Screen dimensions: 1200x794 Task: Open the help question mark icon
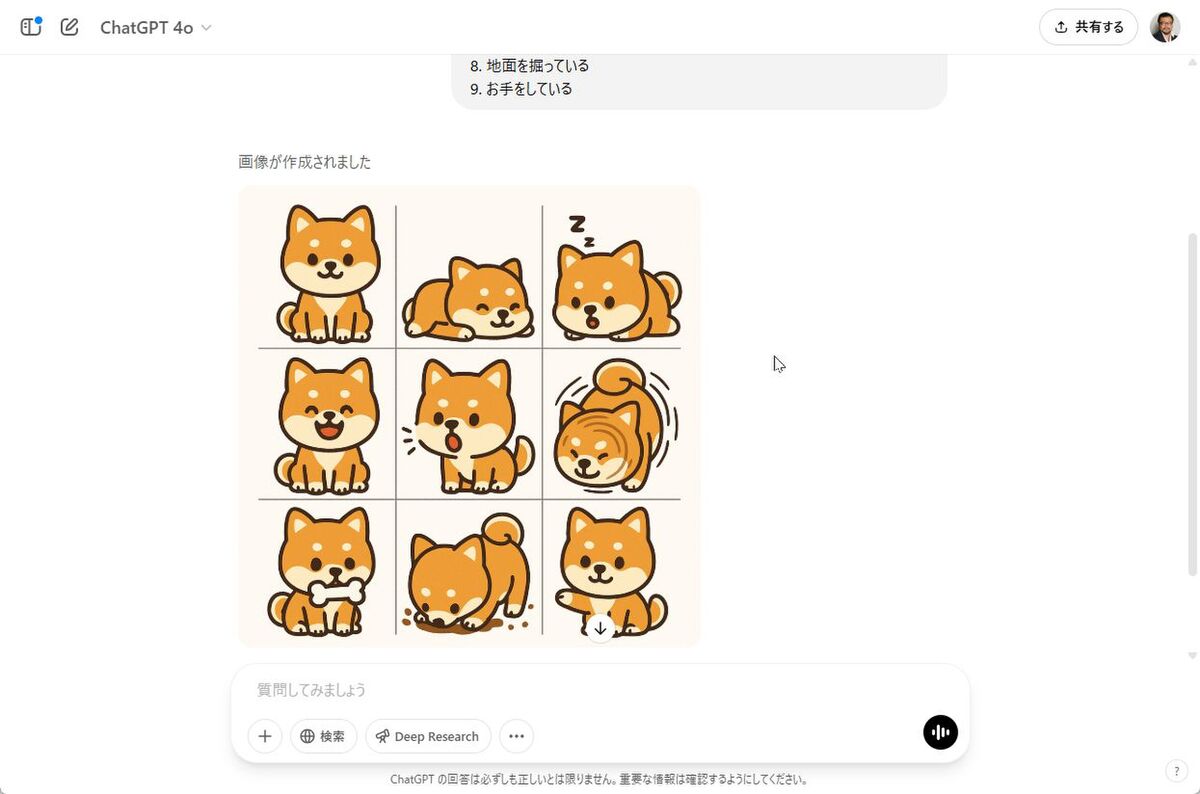point(1176,771)
